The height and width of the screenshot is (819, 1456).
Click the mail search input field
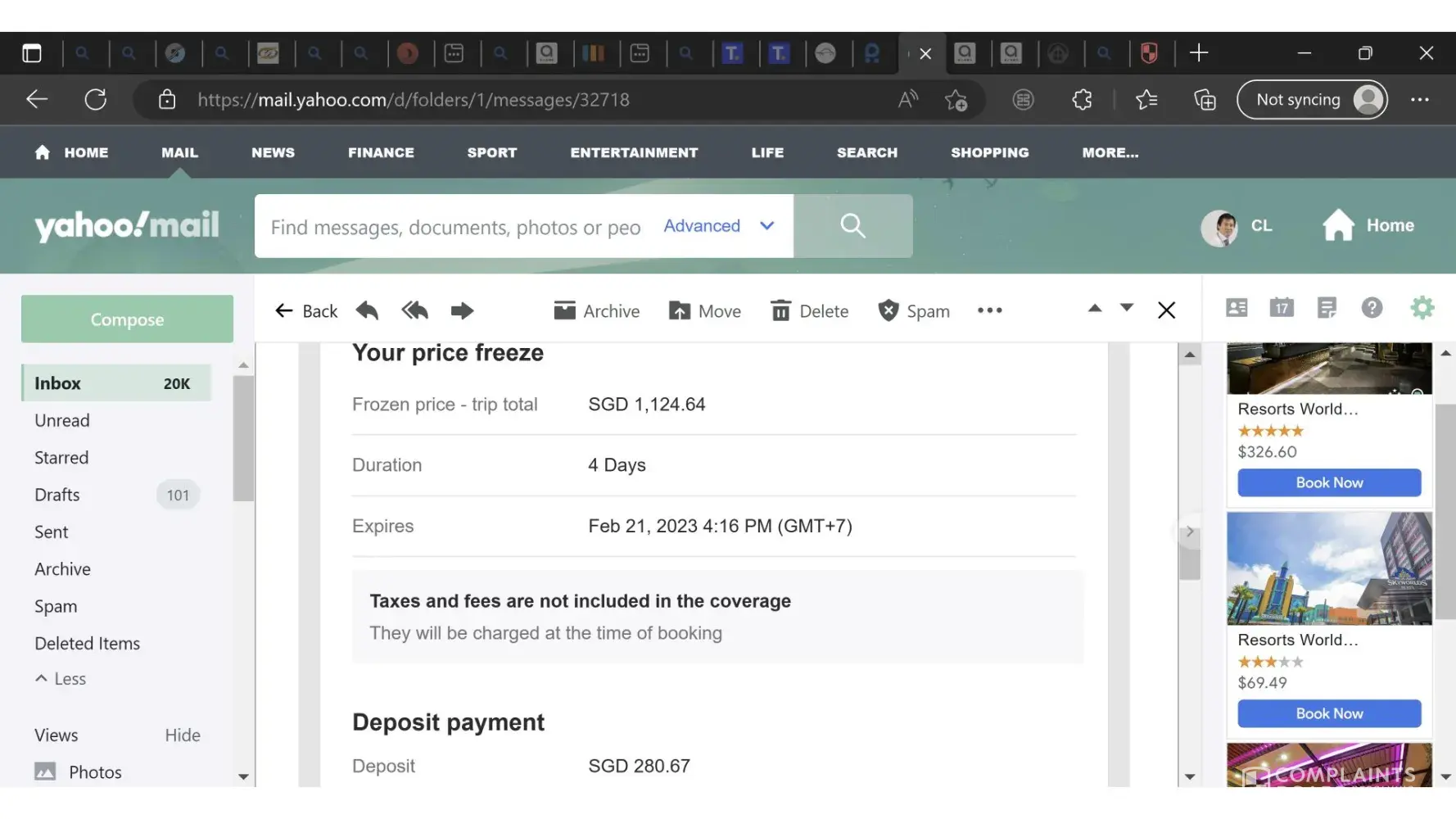pos(455,227)
